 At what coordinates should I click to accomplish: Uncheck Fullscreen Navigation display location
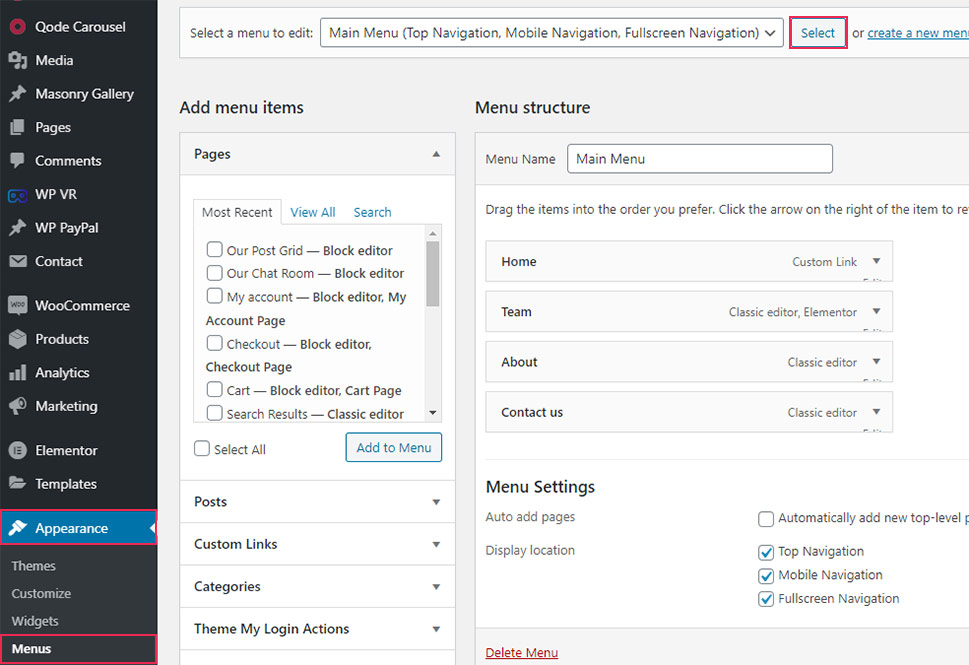tap(766, 599)
